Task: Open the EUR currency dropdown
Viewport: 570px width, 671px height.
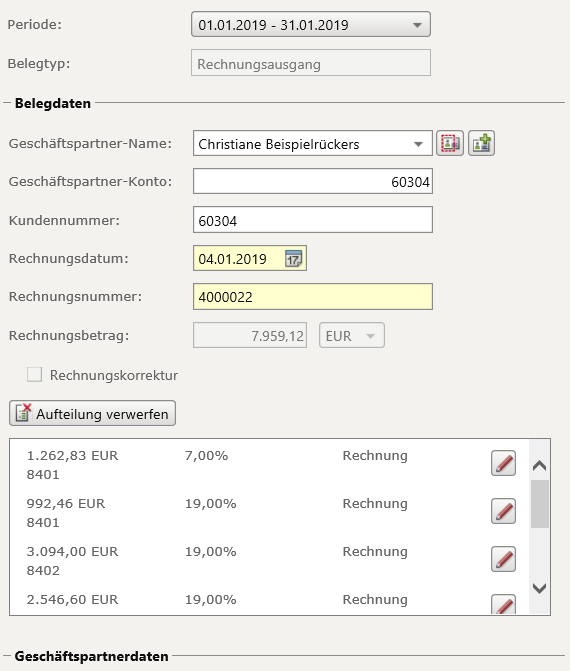Action: [x=352, y=336]
